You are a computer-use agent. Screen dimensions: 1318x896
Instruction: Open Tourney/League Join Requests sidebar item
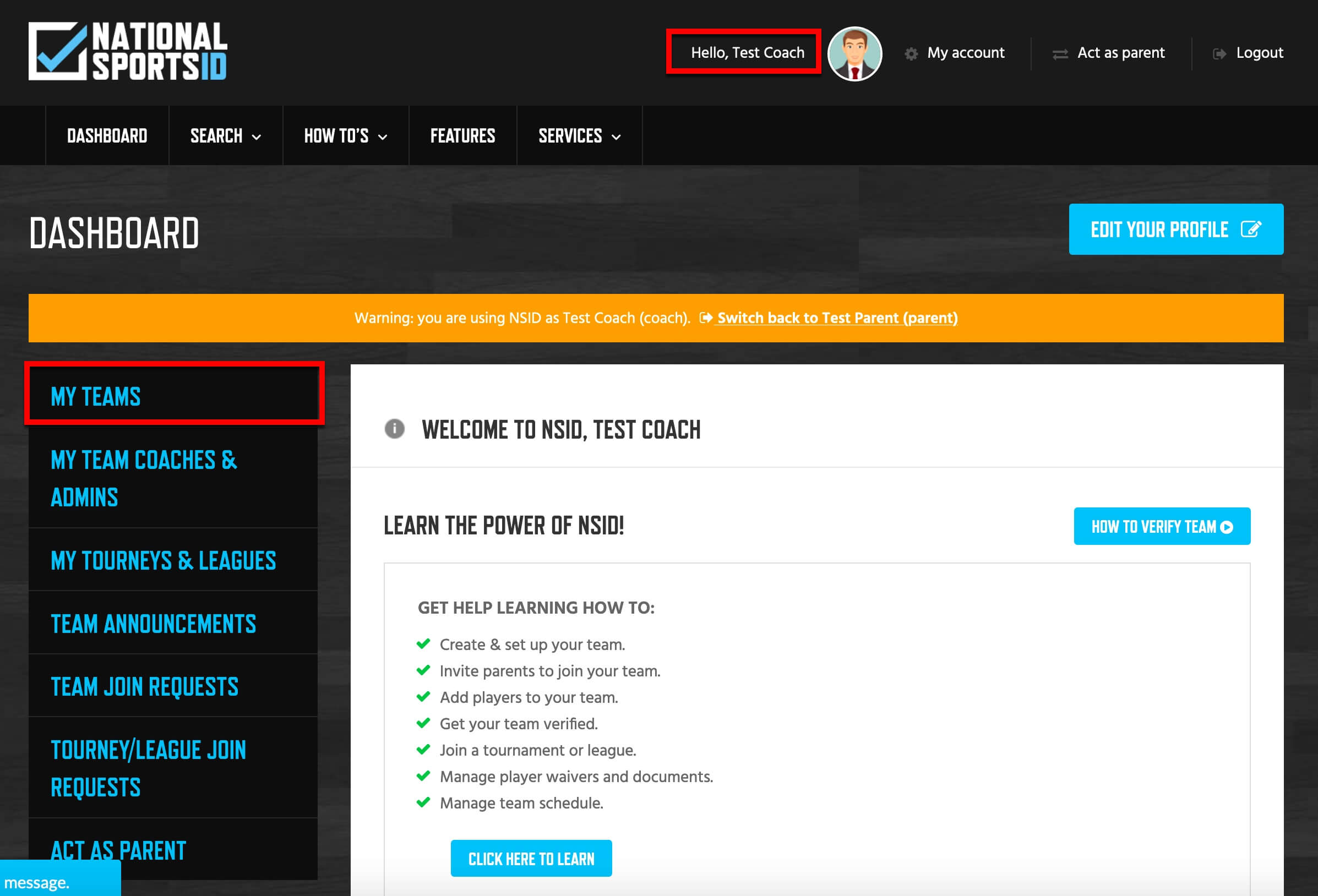click(x=173, y=768)
